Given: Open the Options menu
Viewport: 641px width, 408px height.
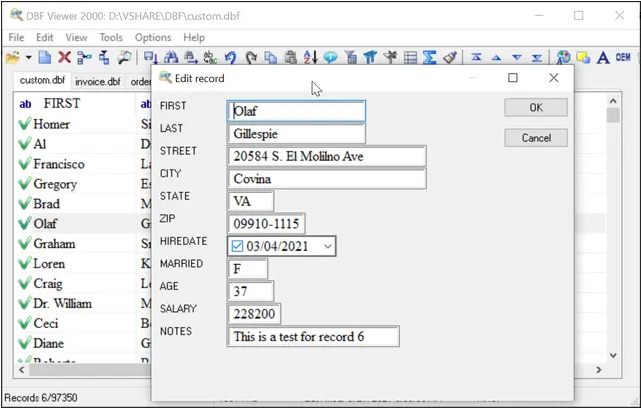Looking at the screenshot, I should click(x=153, y=38).
